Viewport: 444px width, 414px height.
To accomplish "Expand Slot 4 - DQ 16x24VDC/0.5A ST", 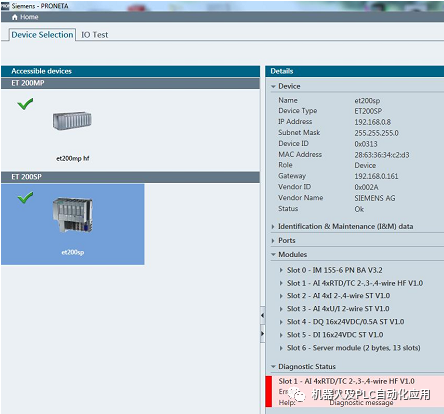I will tap(281, 322).
